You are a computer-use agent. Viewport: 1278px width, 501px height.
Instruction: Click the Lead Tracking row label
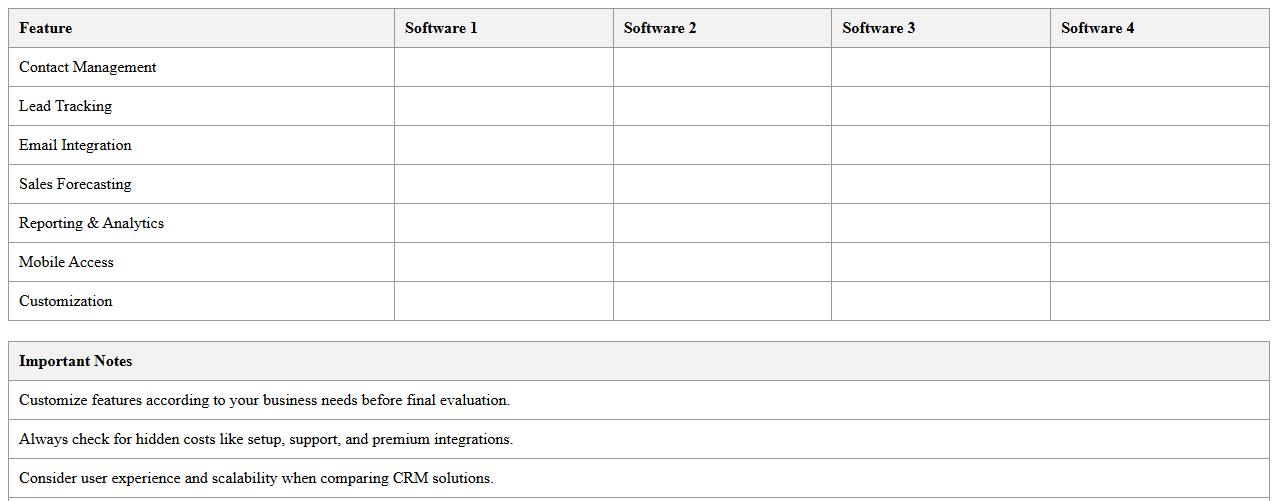[66, 106]
